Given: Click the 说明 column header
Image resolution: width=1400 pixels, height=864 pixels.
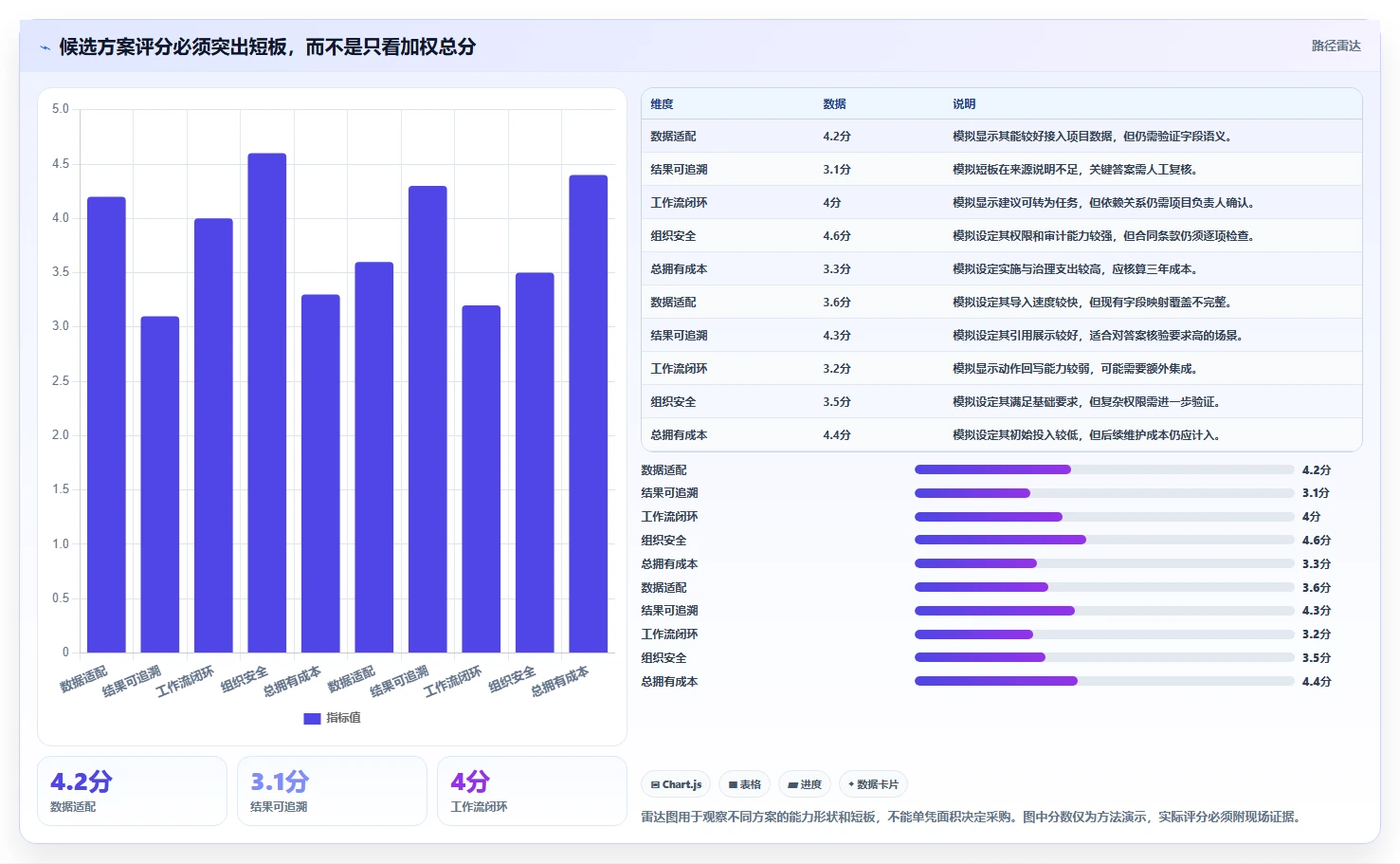Looking at the screenshot, I should 964,104.
